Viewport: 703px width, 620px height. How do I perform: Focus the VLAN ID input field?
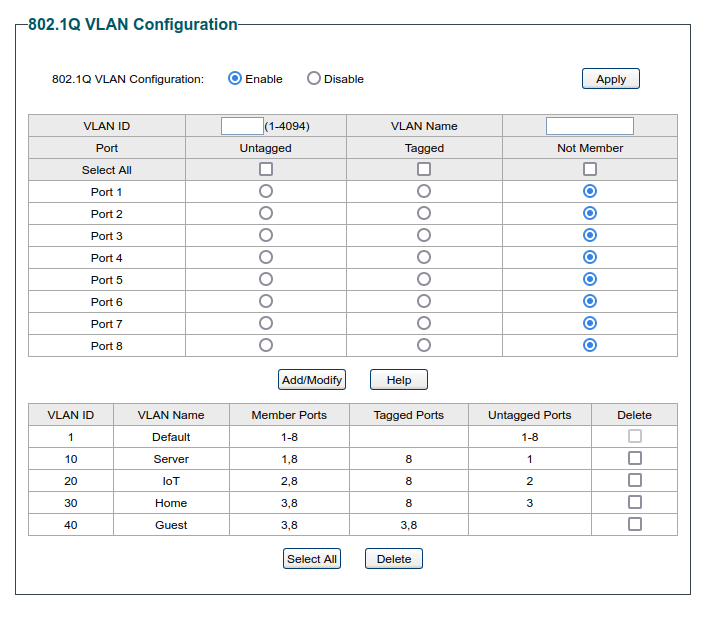242,126
